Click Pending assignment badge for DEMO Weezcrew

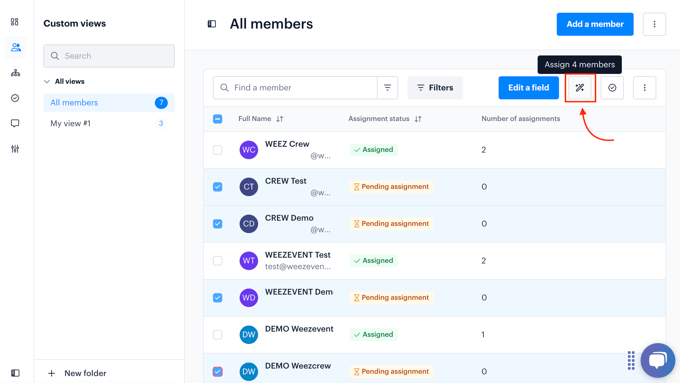click(x=391, y=372)
